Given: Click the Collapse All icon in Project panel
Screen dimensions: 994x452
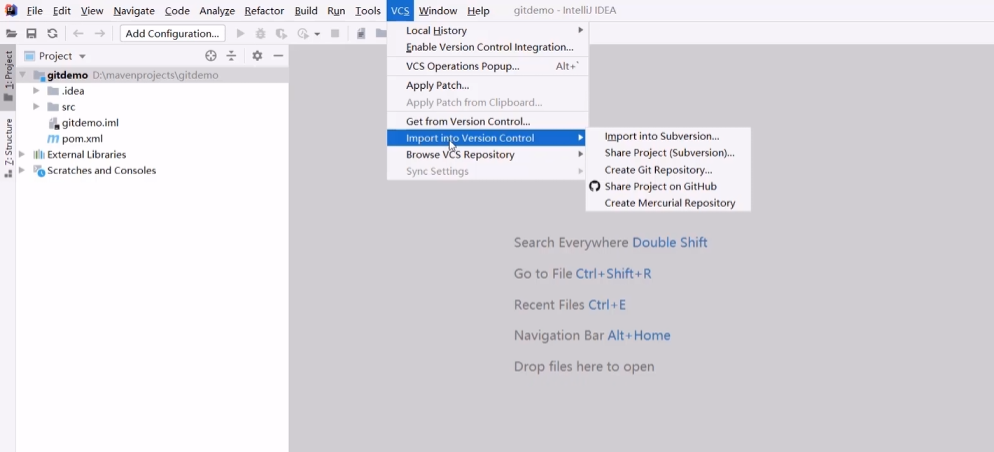Looking at the screenshot, I should pyautogui.click(x=231, y=56).
